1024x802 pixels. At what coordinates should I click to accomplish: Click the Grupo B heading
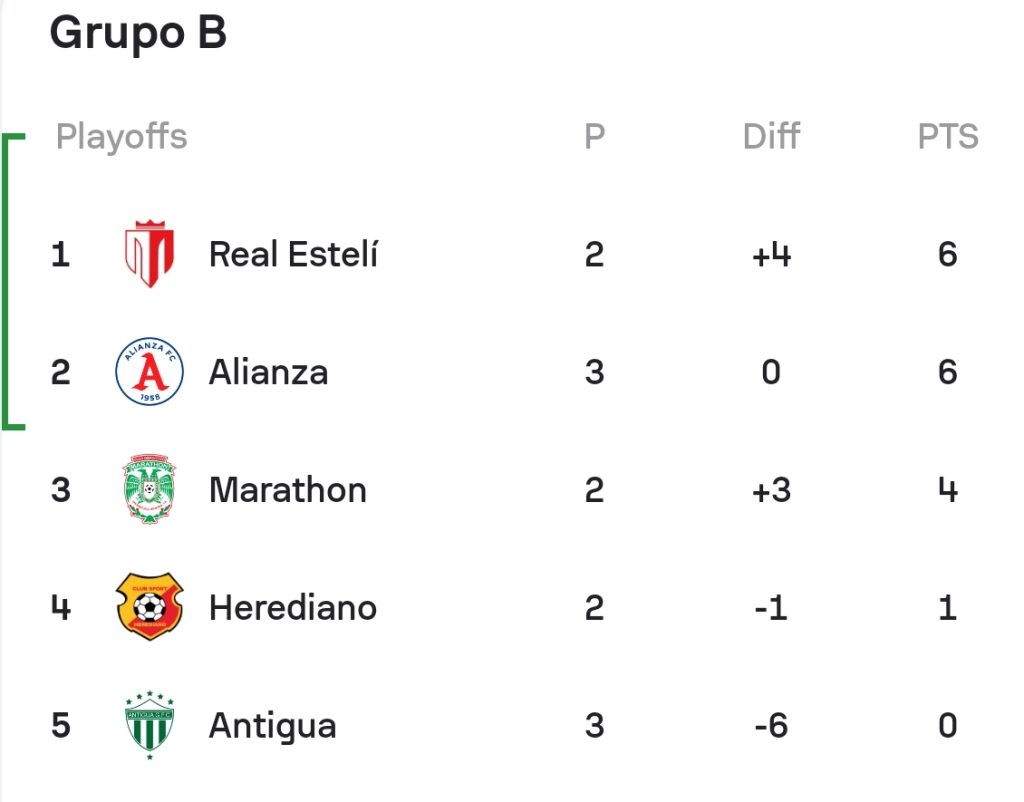click(138, 33)
